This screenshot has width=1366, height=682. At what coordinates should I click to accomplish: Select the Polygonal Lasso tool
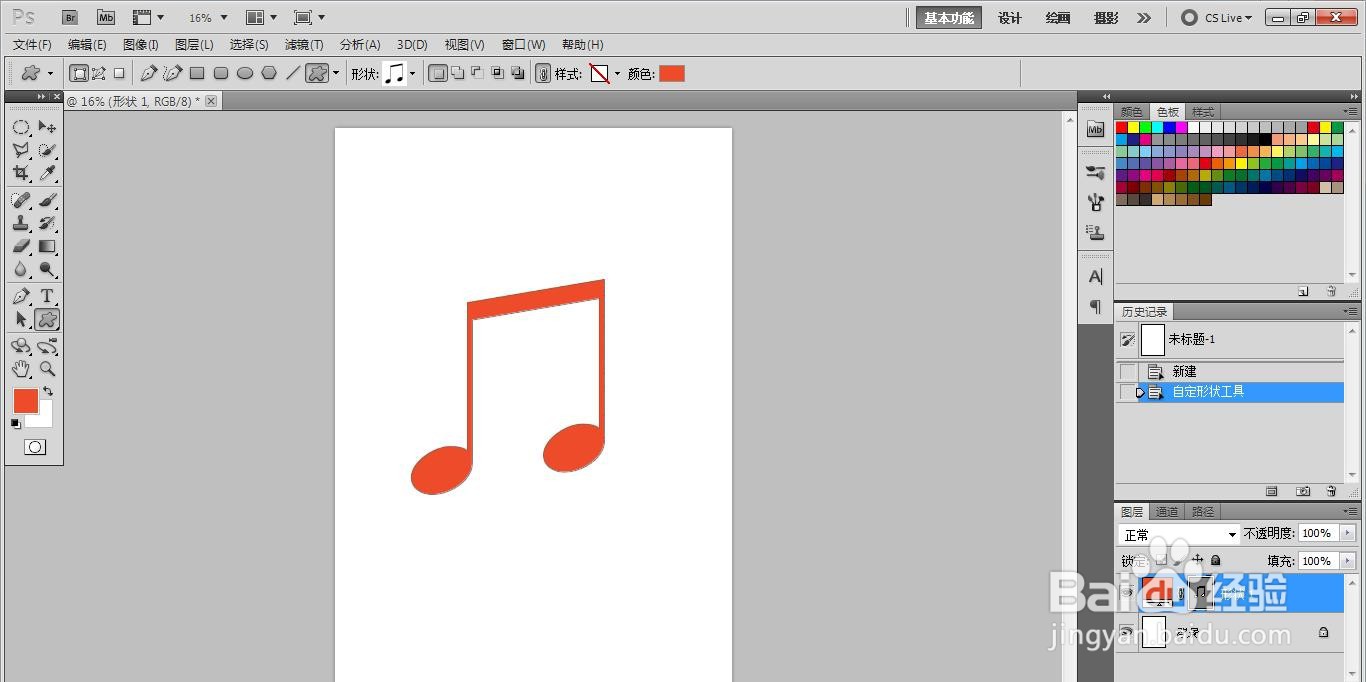[21, 150]
